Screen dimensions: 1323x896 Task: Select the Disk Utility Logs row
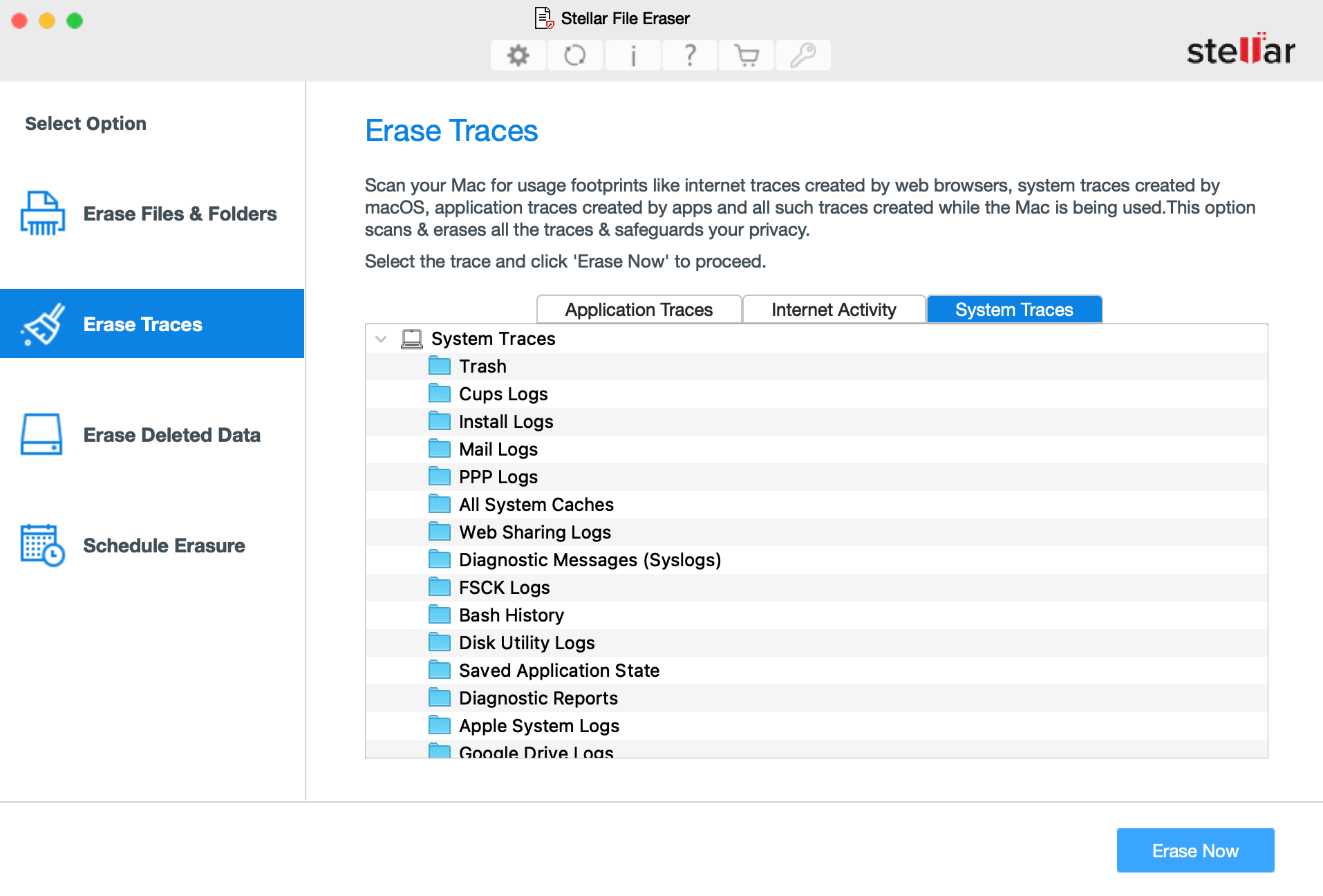point(816,643)
